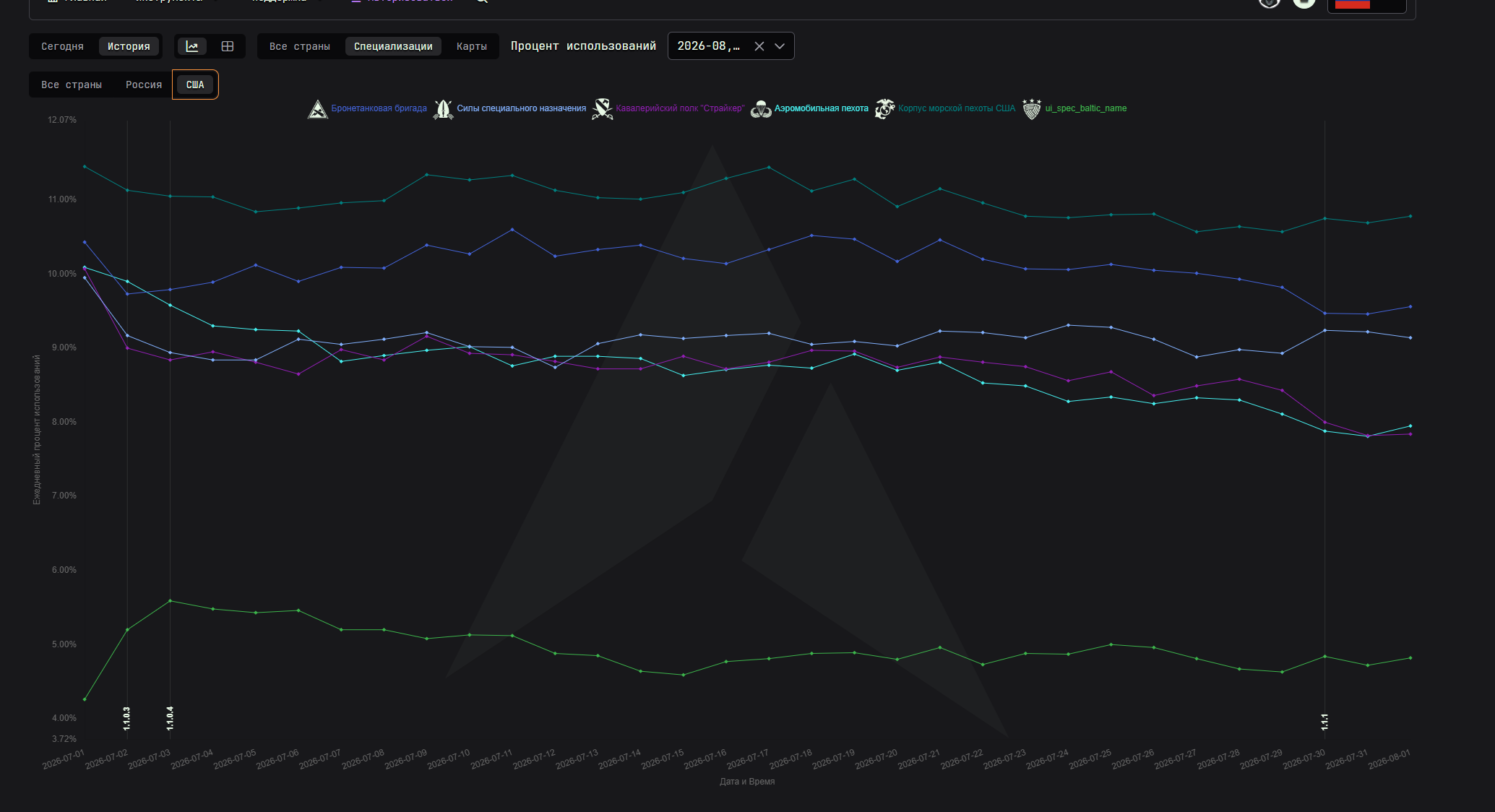Screen dimensions: 1495x812
Task: Click the date value 2026-08 in selector
Action: click(x=709, y=46)
